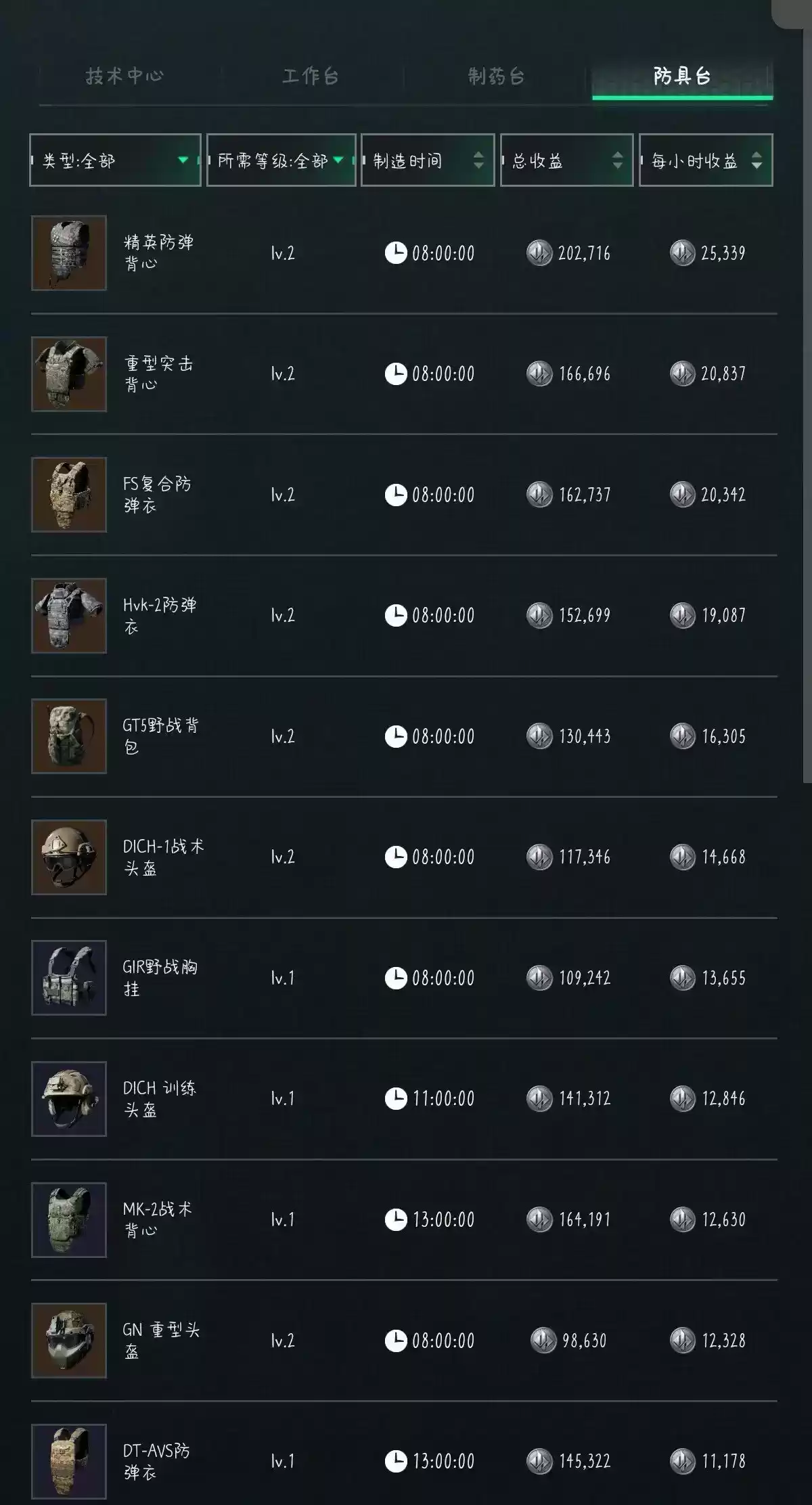Click the Hvk-2防弹衣 item name

pos(160,615)
